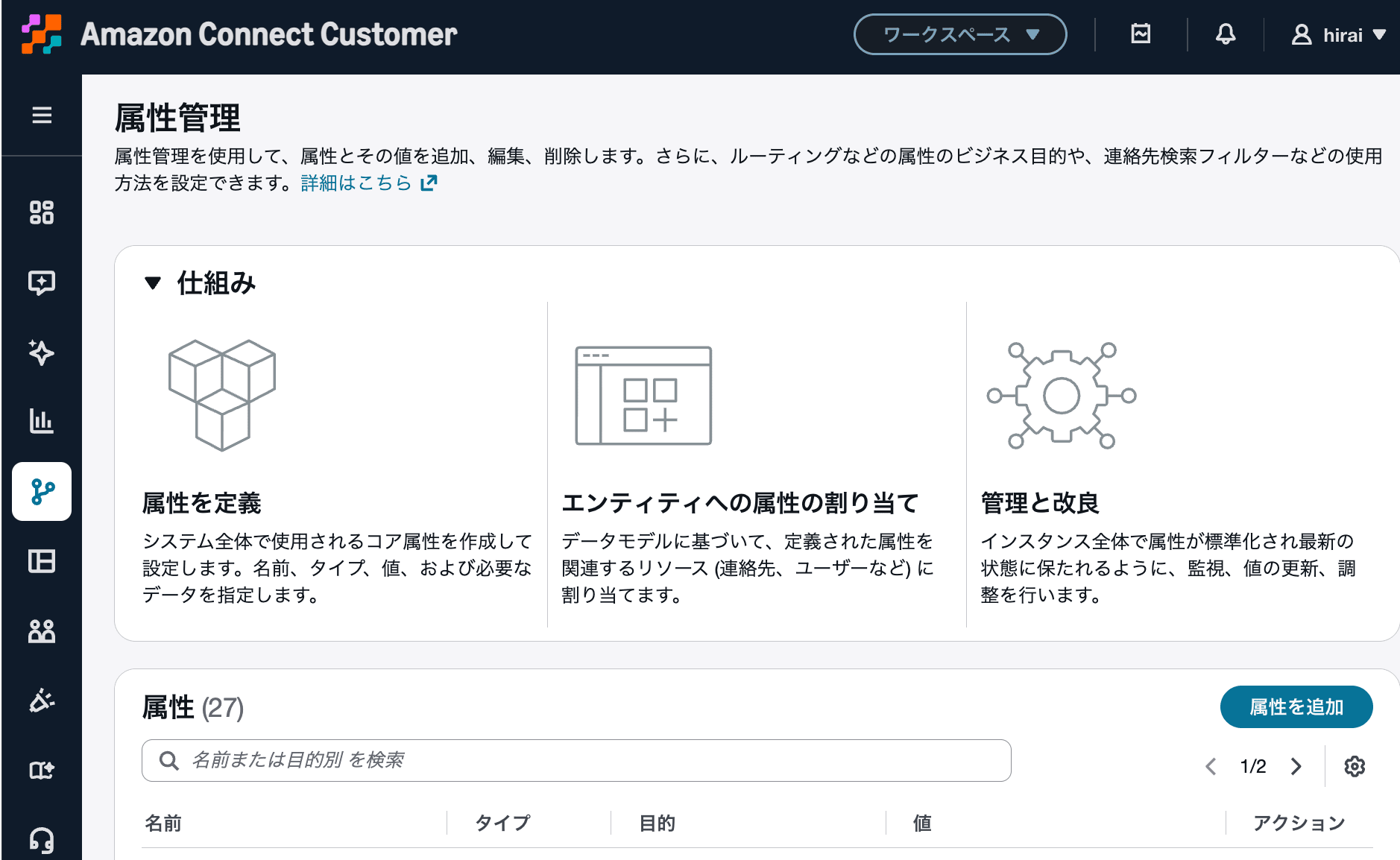Open notifications bell icon
The image size is (1400, 860).
1226,34
